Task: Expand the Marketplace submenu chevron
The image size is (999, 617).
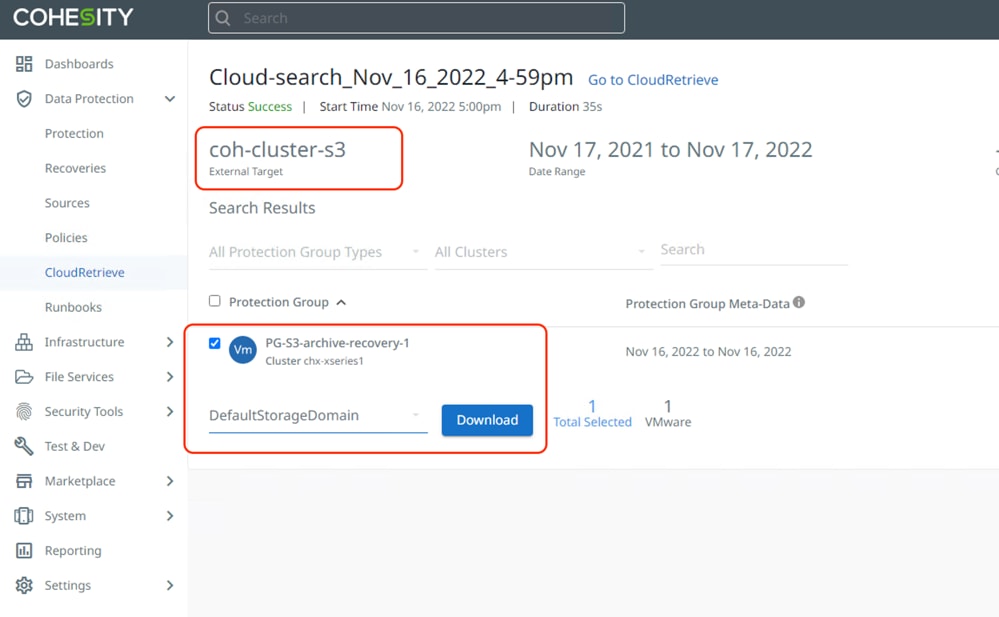Action: point(169,481)
